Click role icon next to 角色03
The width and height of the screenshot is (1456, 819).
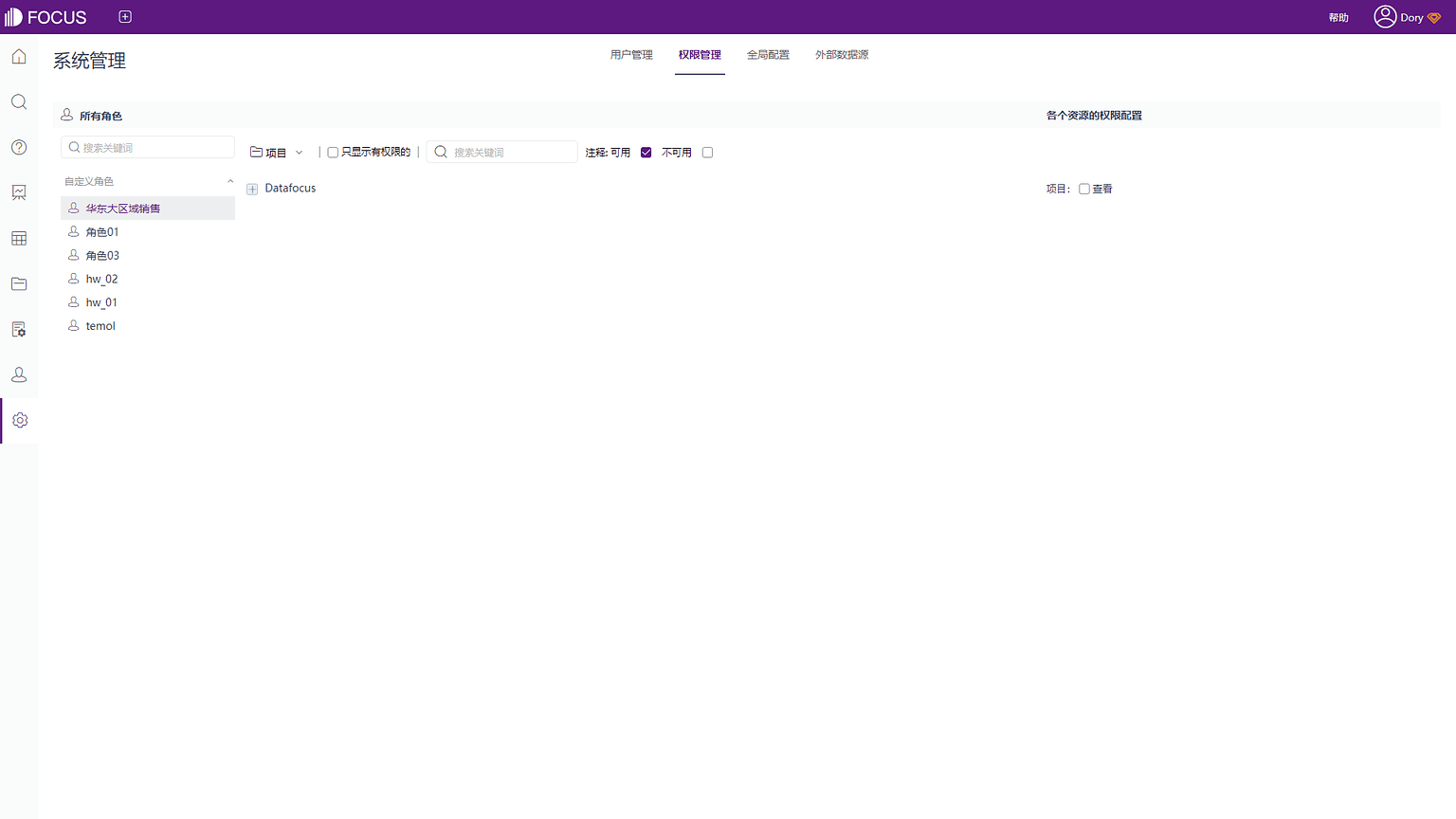(74, 255)
